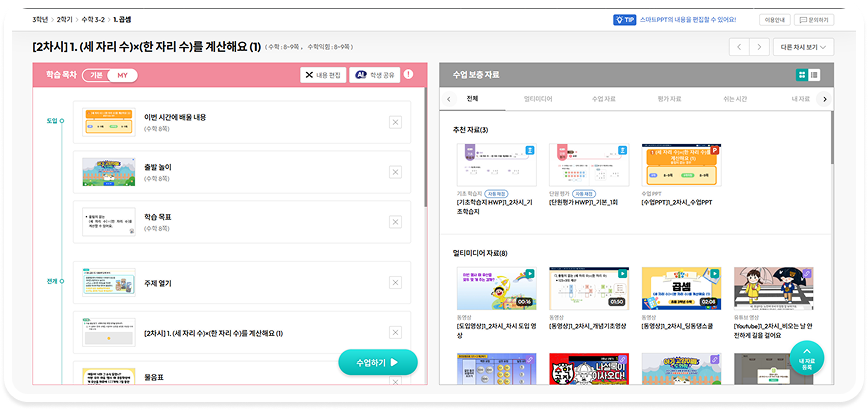The width and height of the screenshot is (868, 410).
Task: Open the 수업 자료 tab
Action: [603, 99]
